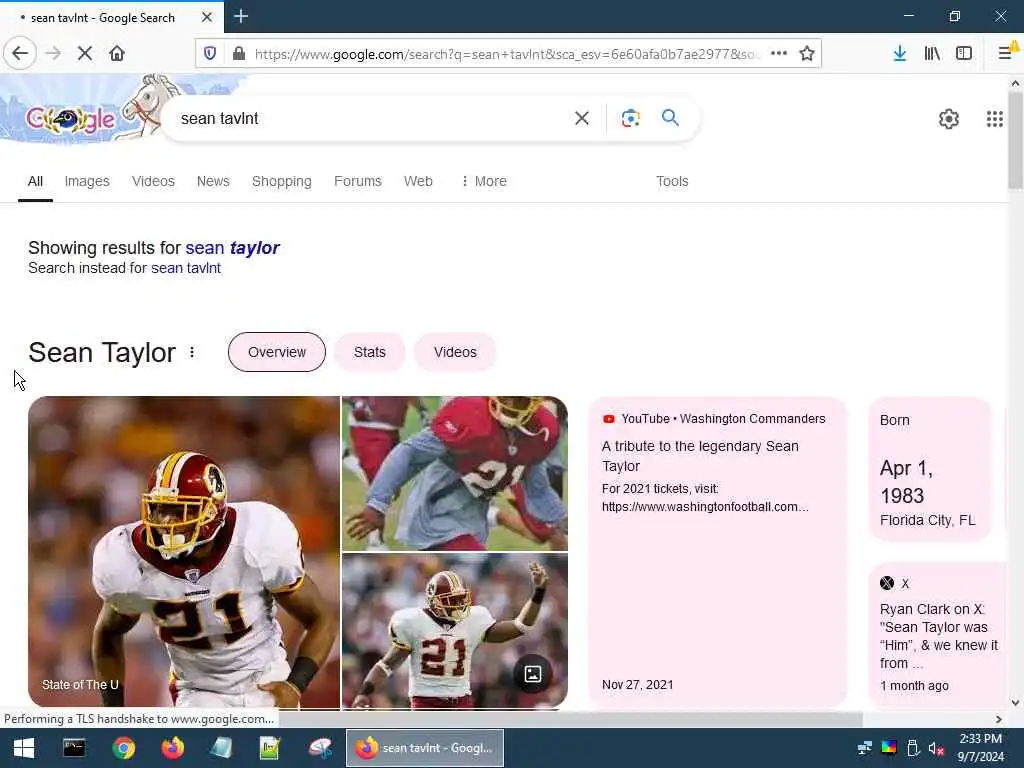
Task: Open the Firefox downloads panel
Action: 899,54
